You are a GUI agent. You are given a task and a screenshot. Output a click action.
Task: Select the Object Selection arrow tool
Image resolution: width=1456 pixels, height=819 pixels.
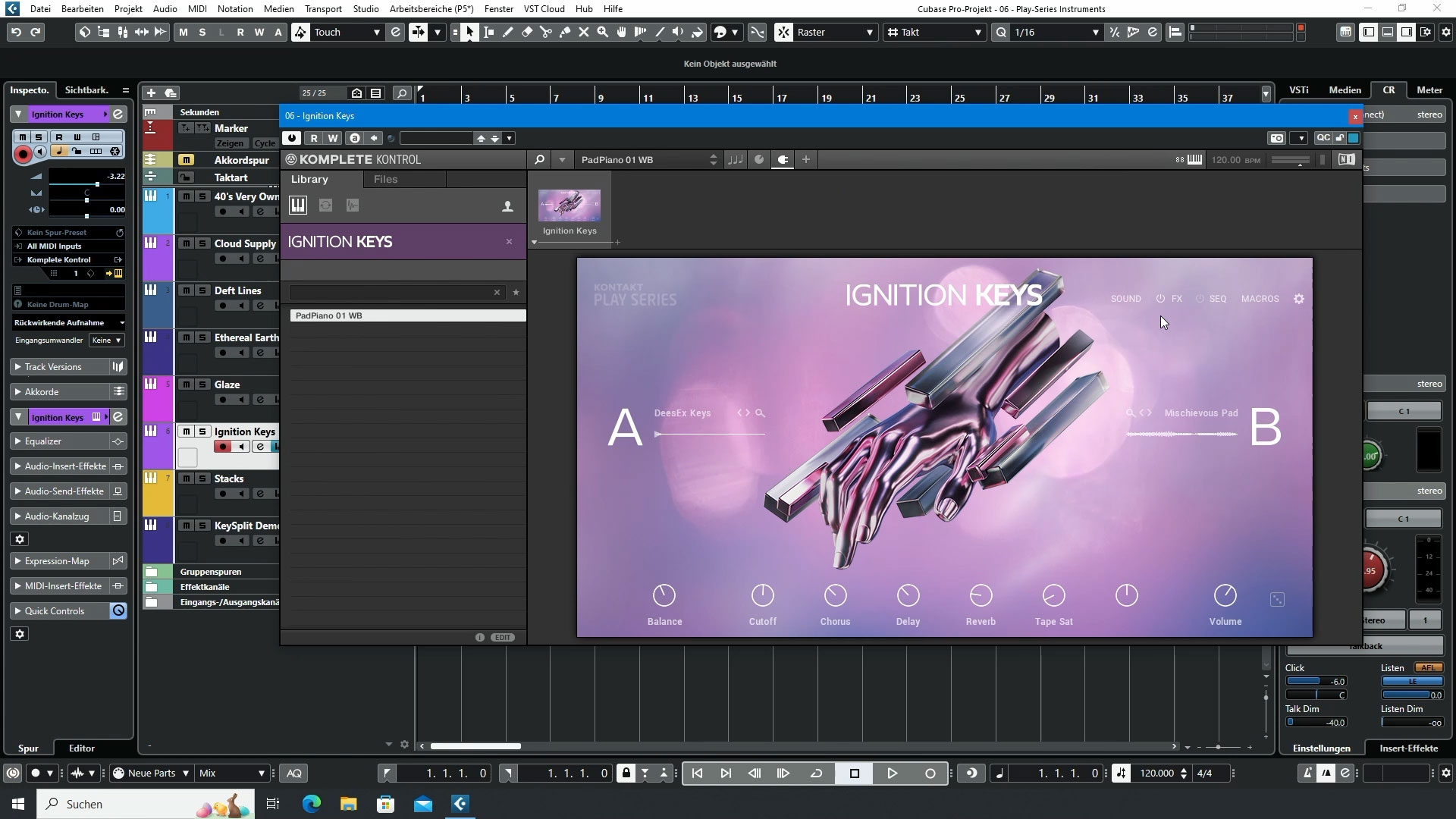(x=470, y=32)
